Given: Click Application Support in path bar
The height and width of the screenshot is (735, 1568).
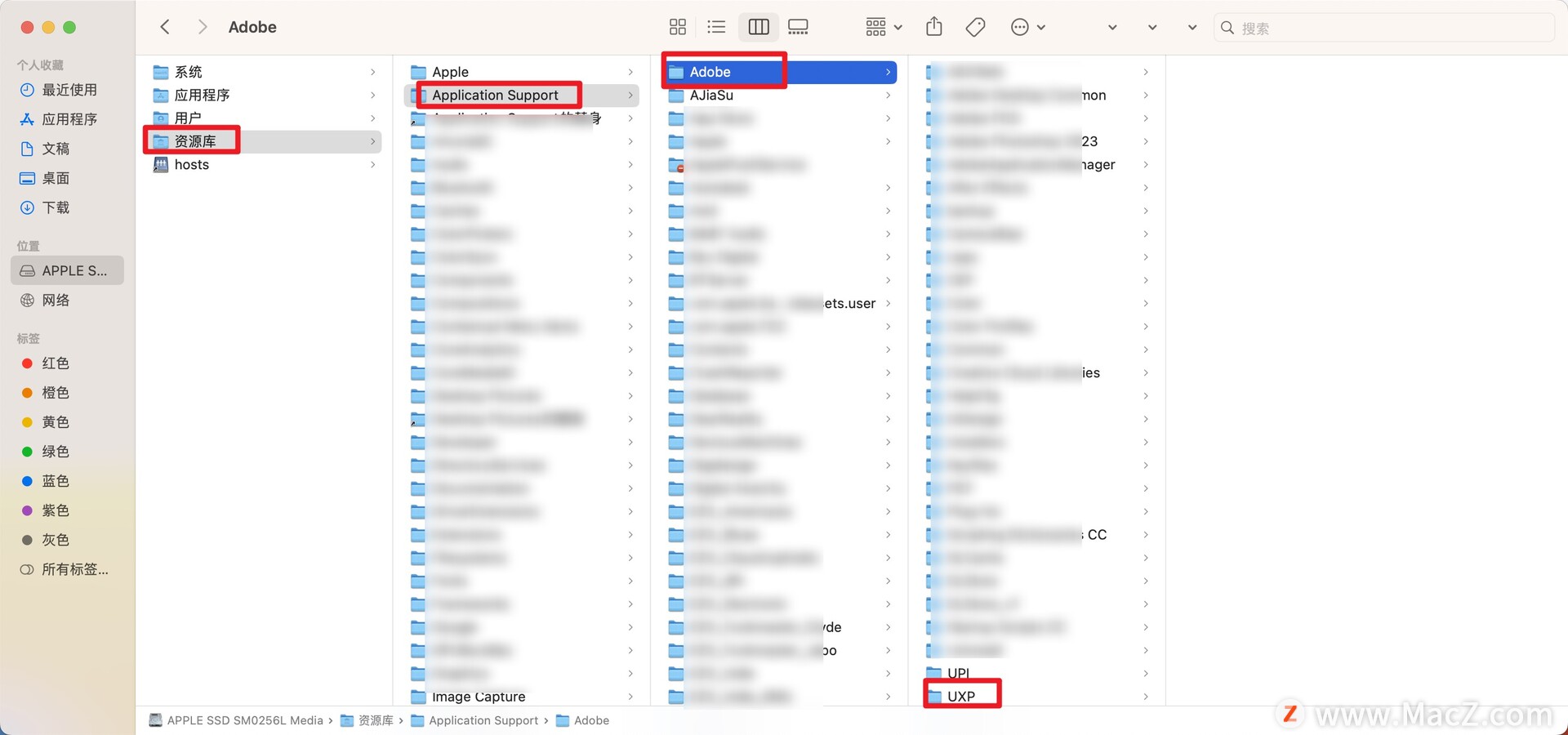Looking at the screenshot, I should coord(474,720).
